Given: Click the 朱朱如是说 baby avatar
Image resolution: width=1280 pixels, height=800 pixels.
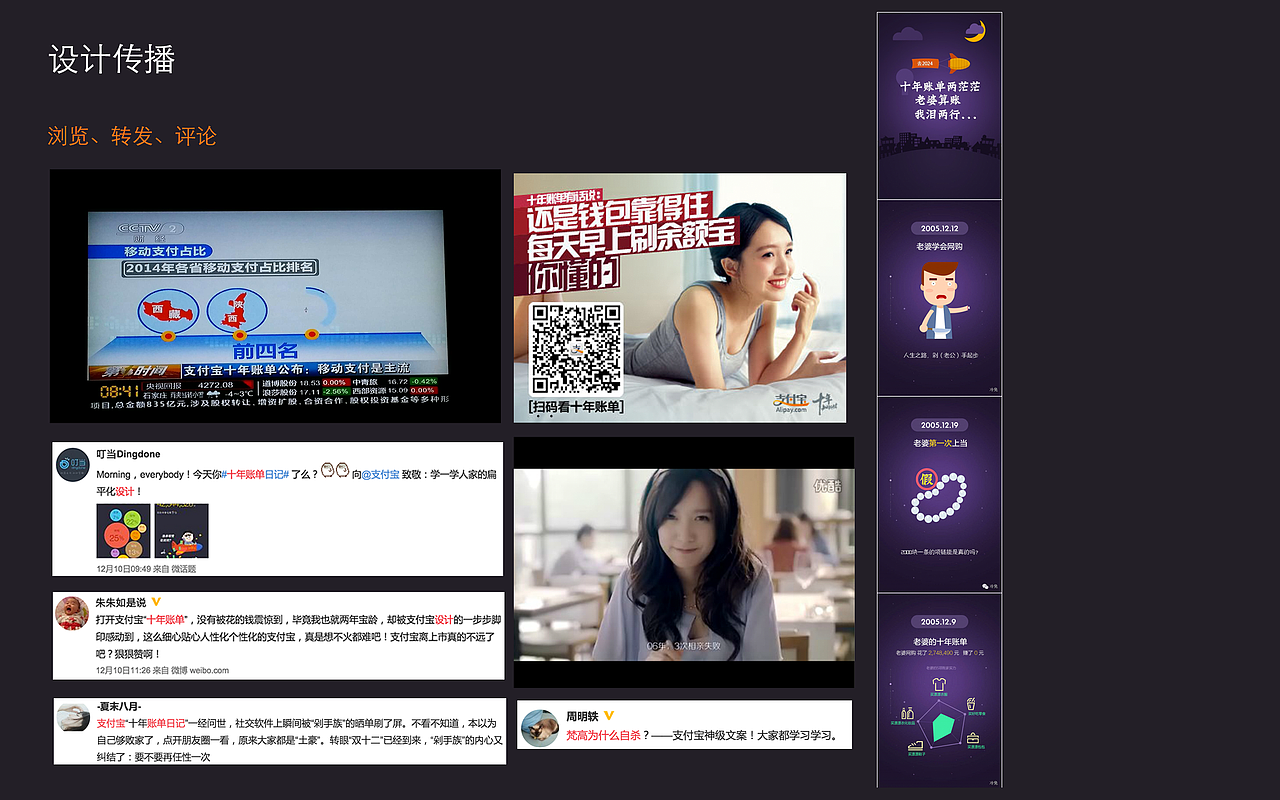Looking at the screenshot, I should point(72,612).
